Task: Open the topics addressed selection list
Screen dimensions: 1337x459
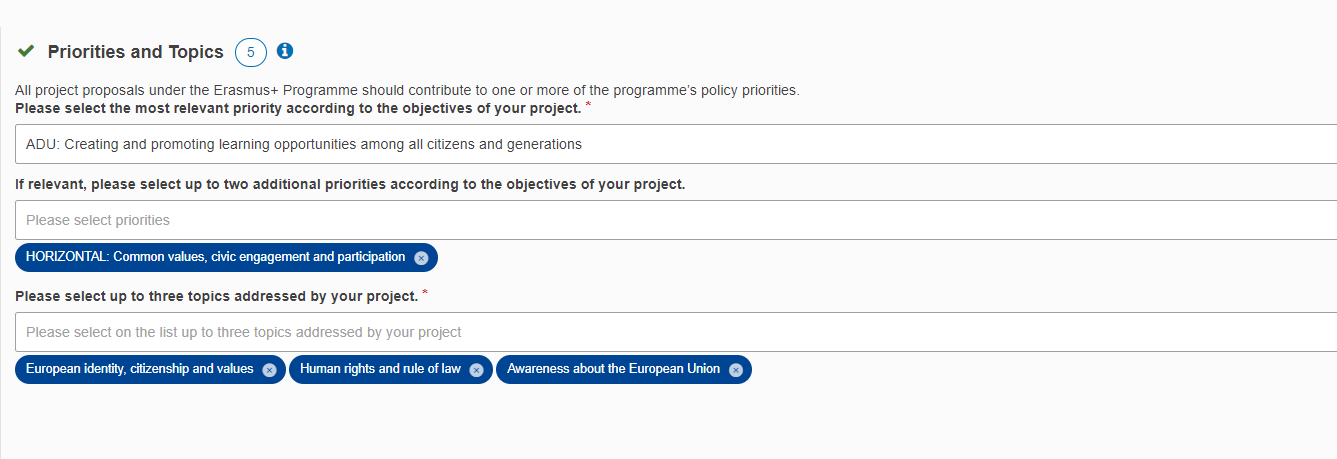Action: tap(676, 332)
